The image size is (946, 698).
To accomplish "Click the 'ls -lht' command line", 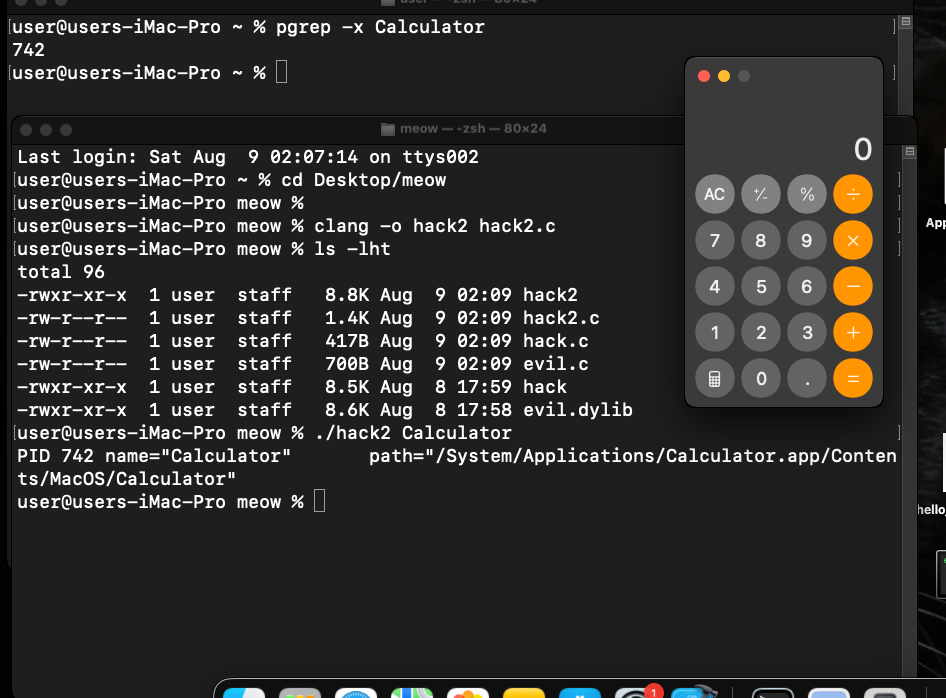I will point(352,249).
